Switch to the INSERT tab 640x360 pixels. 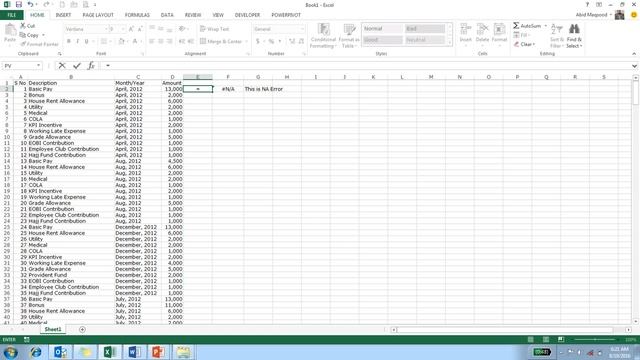[x=63, y=15]
